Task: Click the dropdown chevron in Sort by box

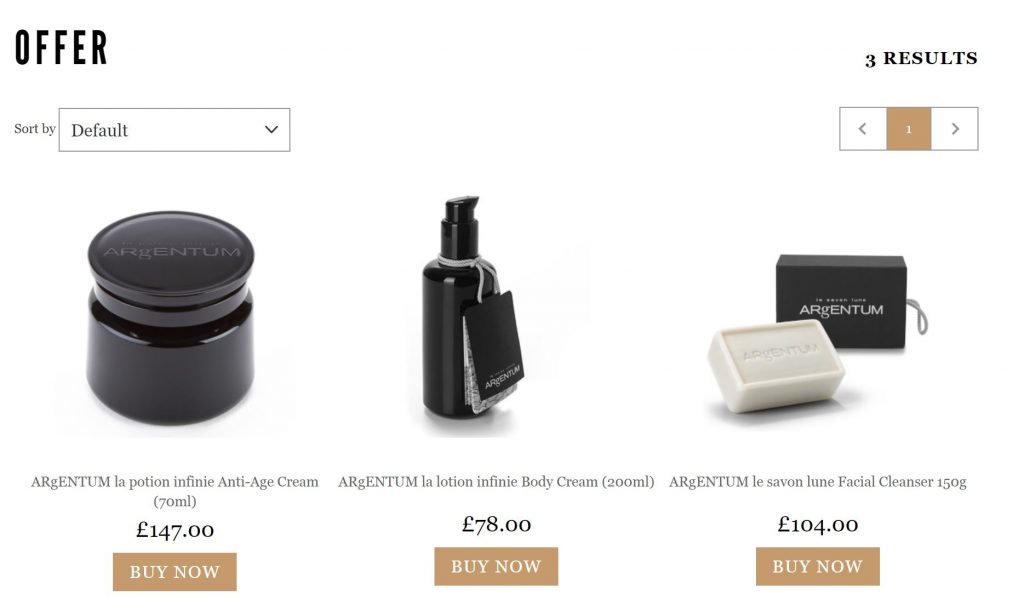Action: pos(271,129)
